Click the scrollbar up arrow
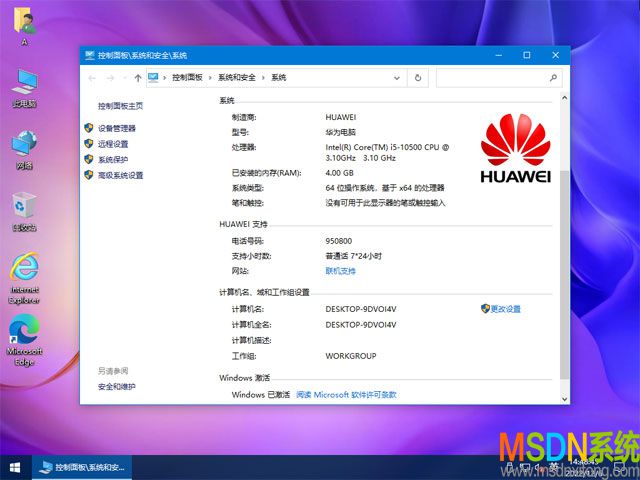This screenshot has height=480, width=640. [x=564, y=98]
